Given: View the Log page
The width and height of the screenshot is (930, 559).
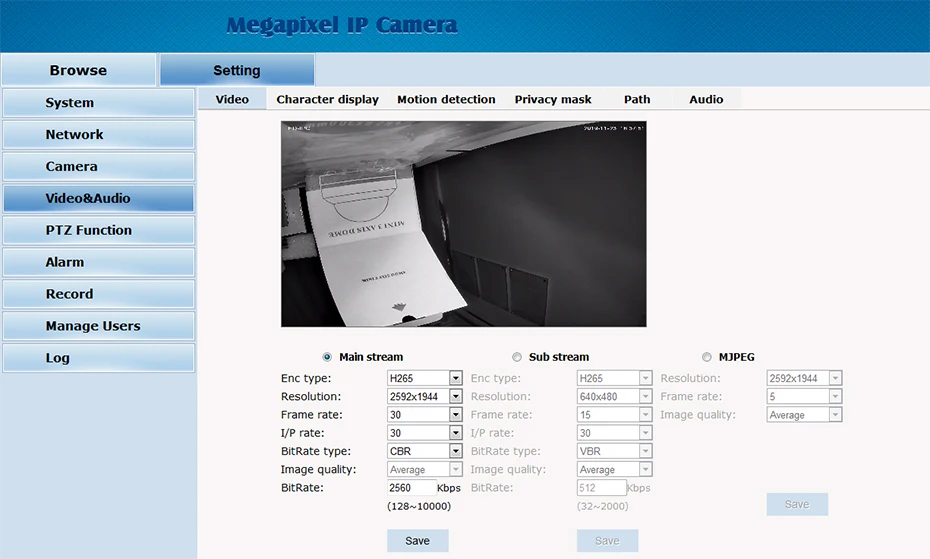Looking at the screenshot, I should (98, 358).
